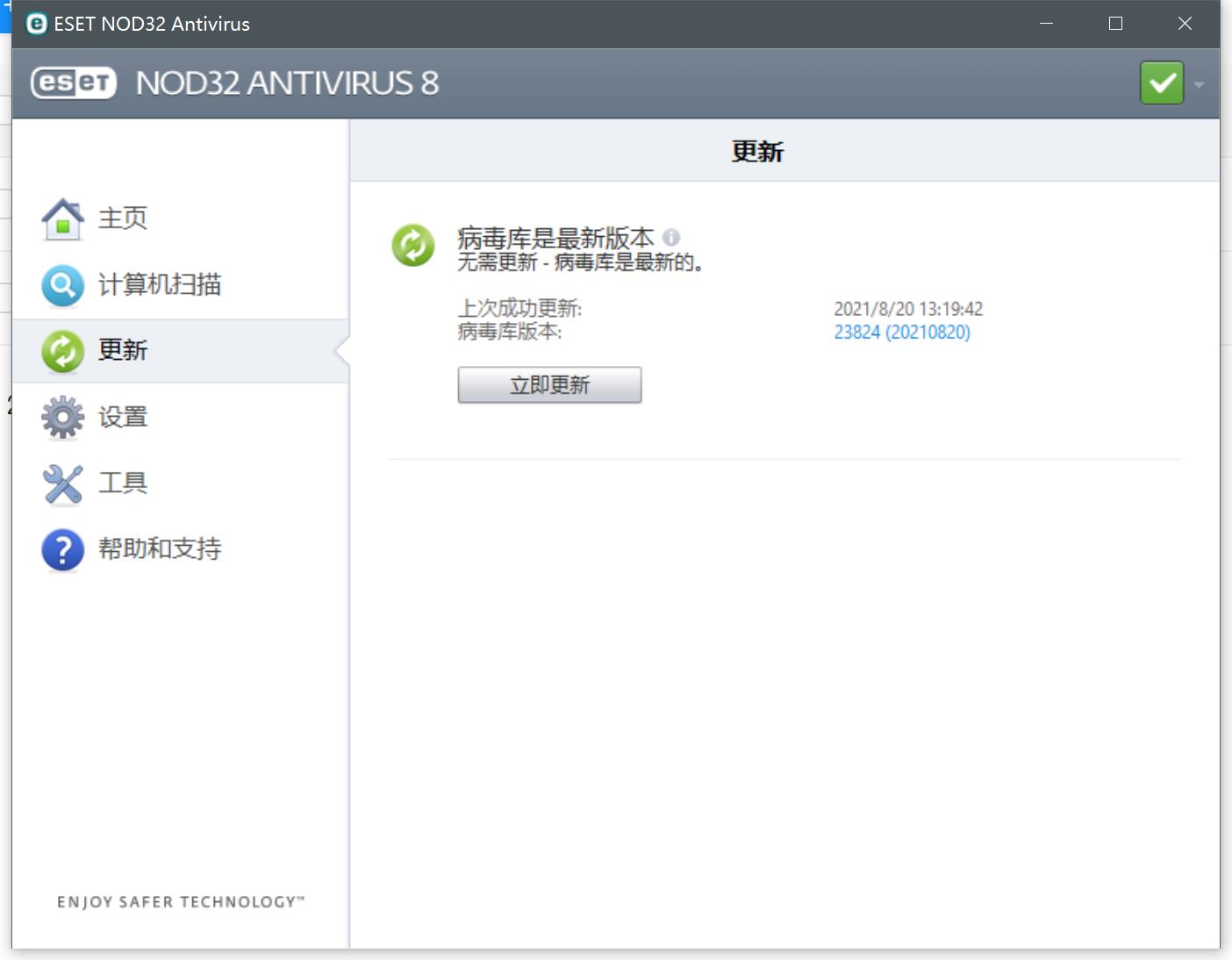
Task: Open virus database version 23824 (20210820) link
Action: 902,333
